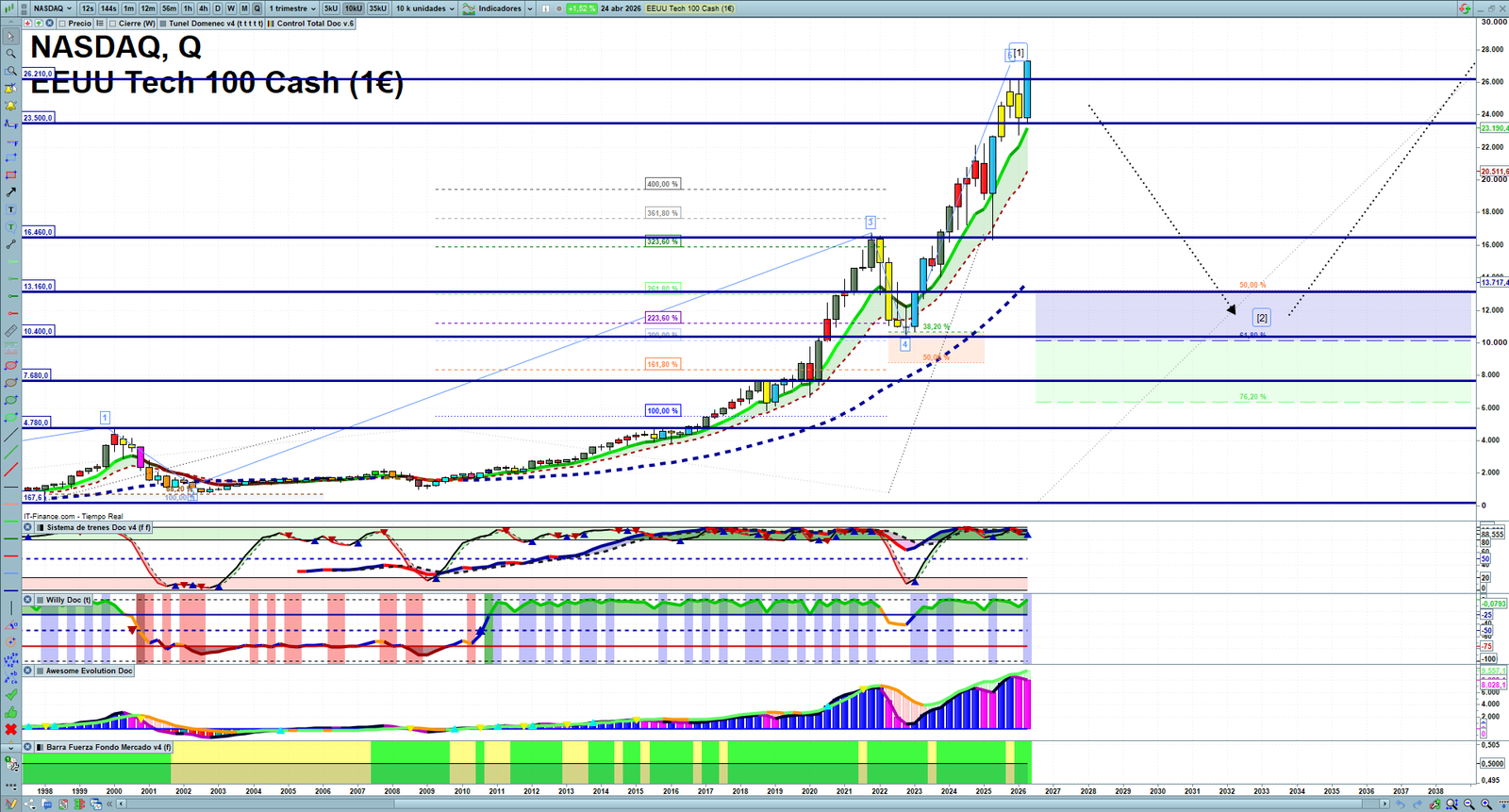
Task: Click the 23.500,0 price level label
Action: point(39,118)
